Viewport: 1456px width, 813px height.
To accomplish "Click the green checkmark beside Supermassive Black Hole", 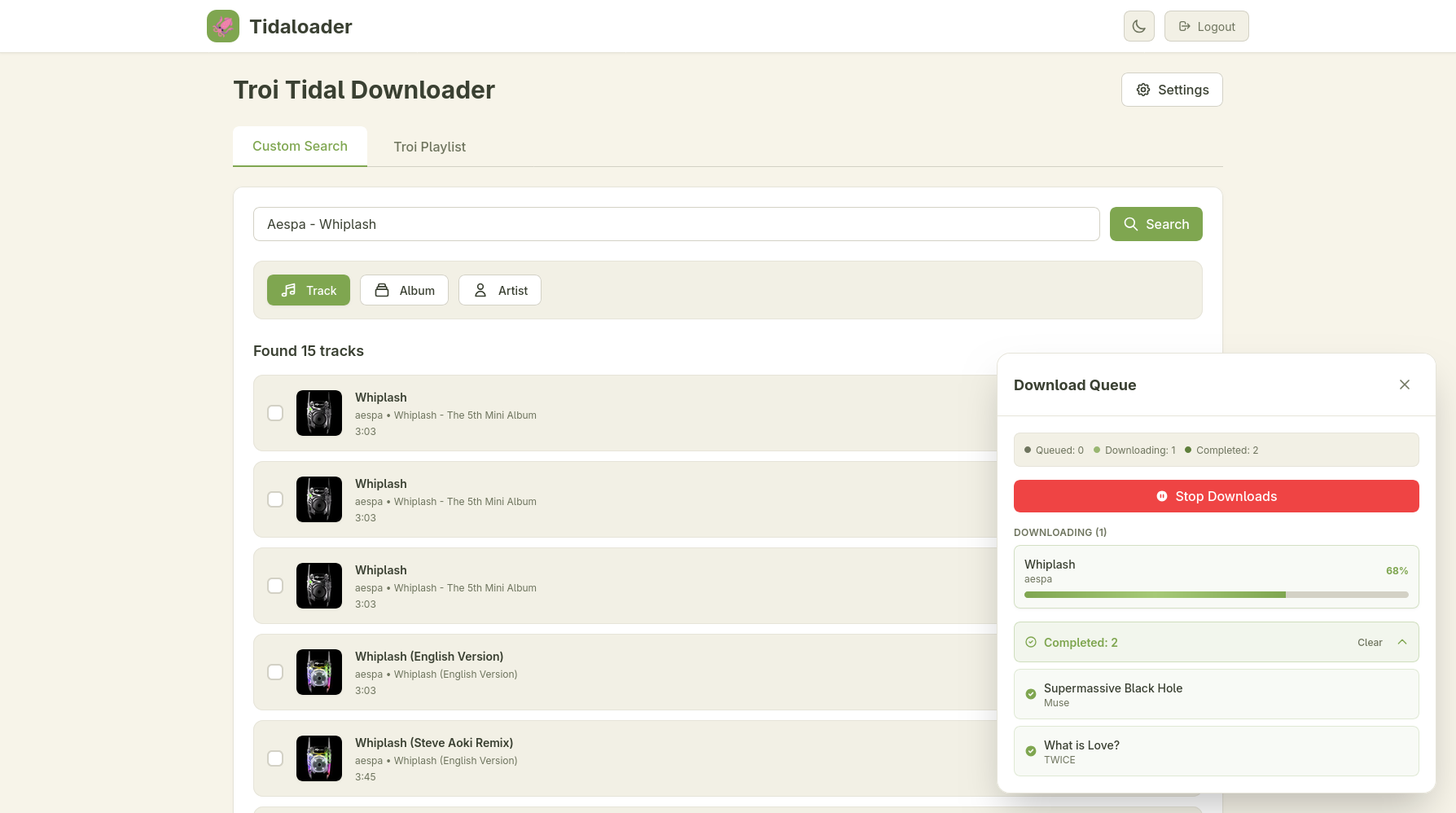I will (1031, 694).
